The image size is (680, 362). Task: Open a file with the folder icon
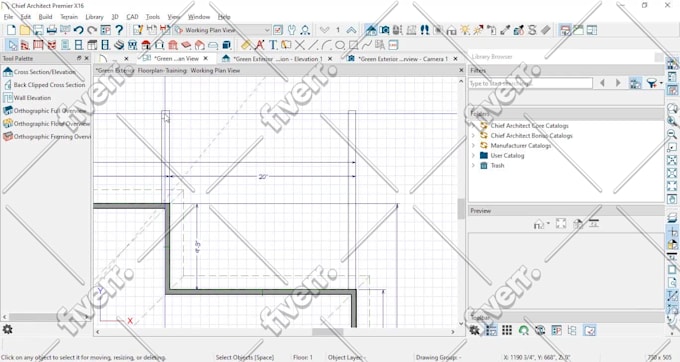click(x=25, y=30)
